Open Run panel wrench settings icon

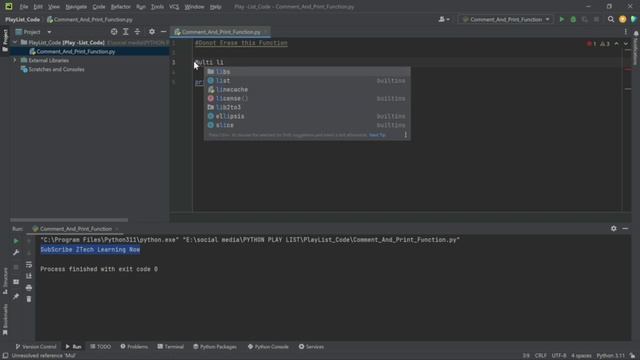pyautogui.click(x=16, y=253)
